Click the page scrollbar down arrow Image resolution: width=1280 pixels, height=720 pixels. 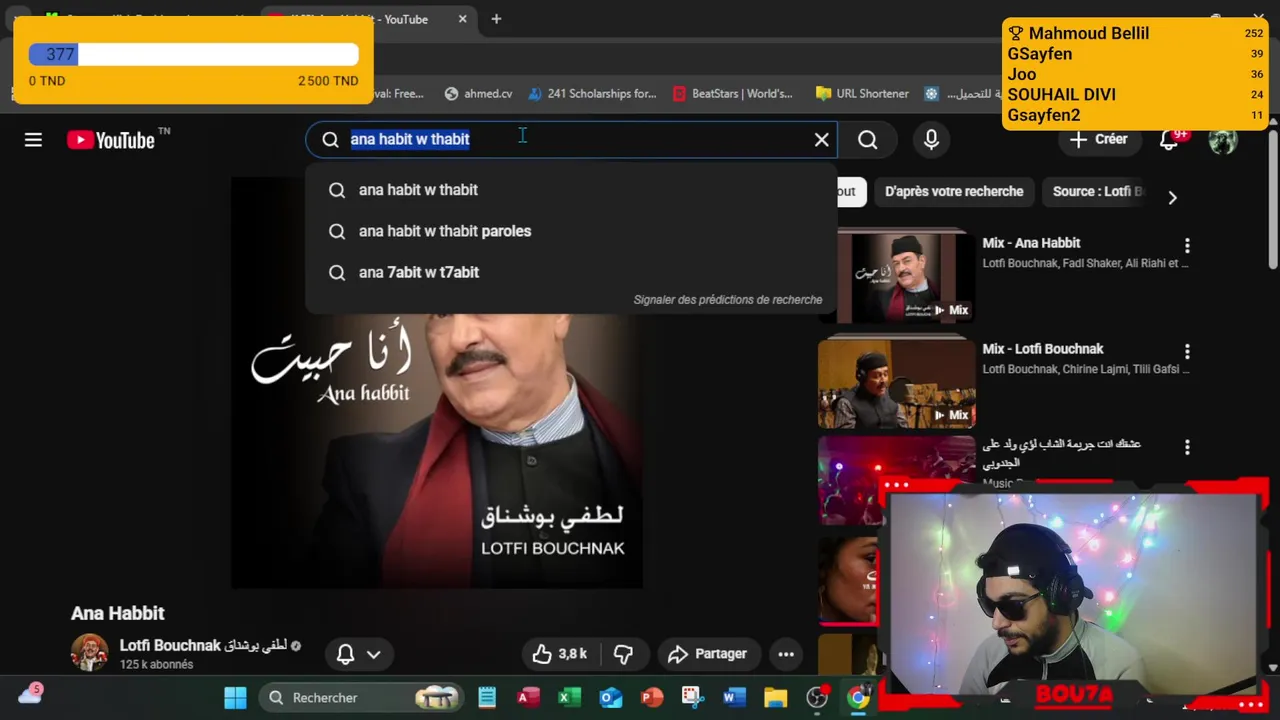tap(1272, 667)
